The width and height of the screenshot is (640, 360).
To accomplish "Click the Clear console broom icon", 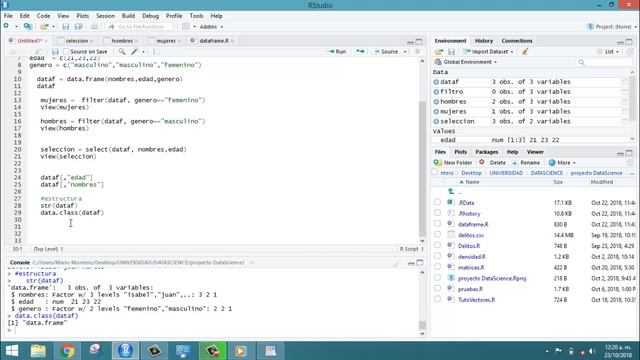I will click(396, 263).
